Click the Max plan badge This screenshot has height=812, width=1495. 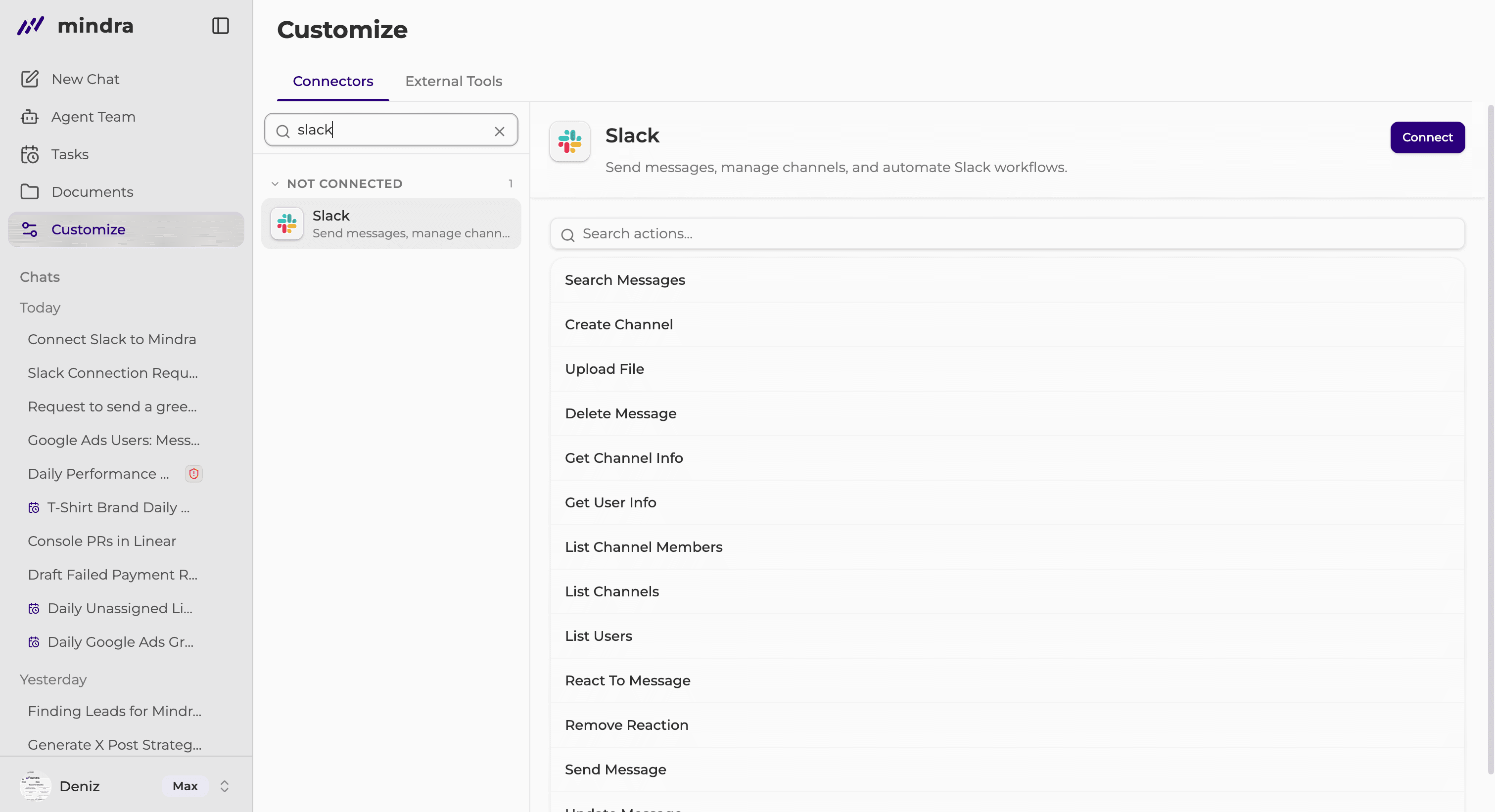pyautogui.click(x=185, y=786)
